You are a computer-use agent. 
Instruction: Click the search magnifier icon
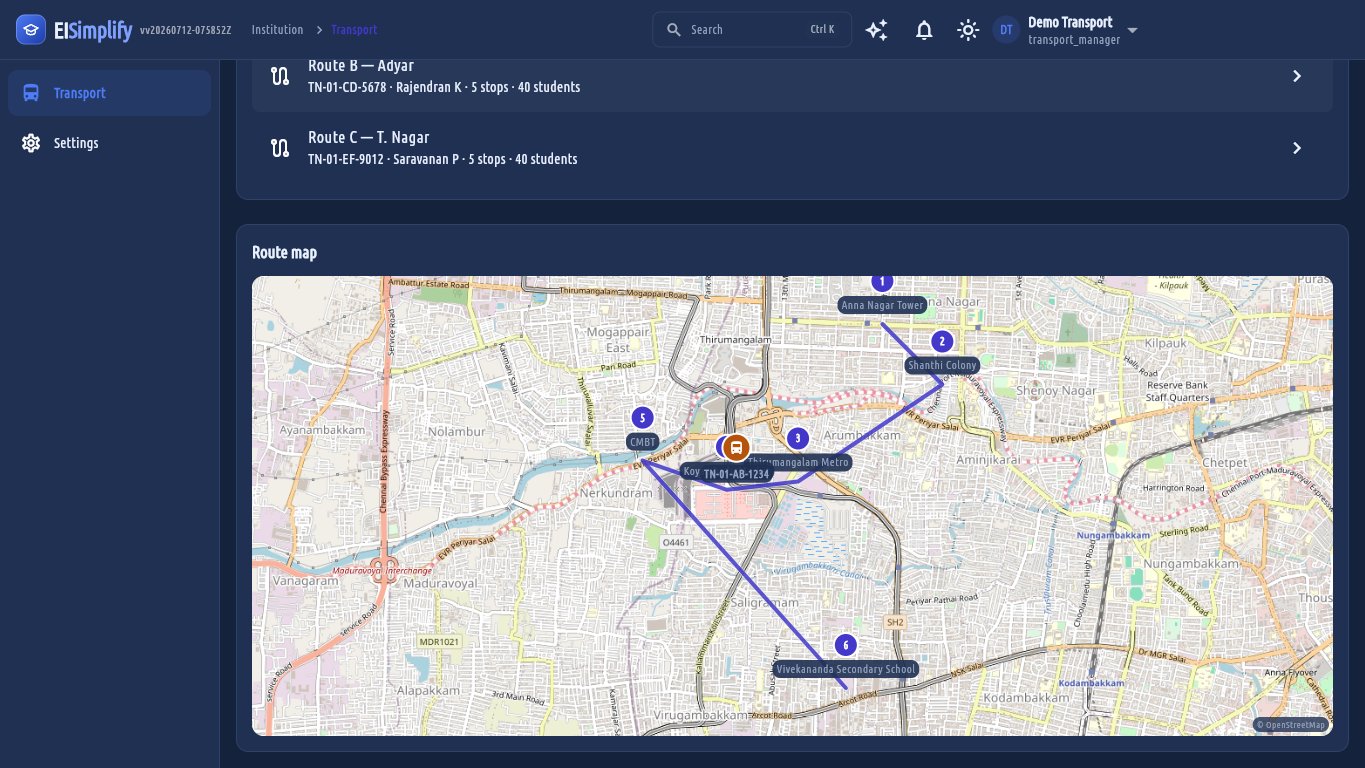(x=674, y=30)
